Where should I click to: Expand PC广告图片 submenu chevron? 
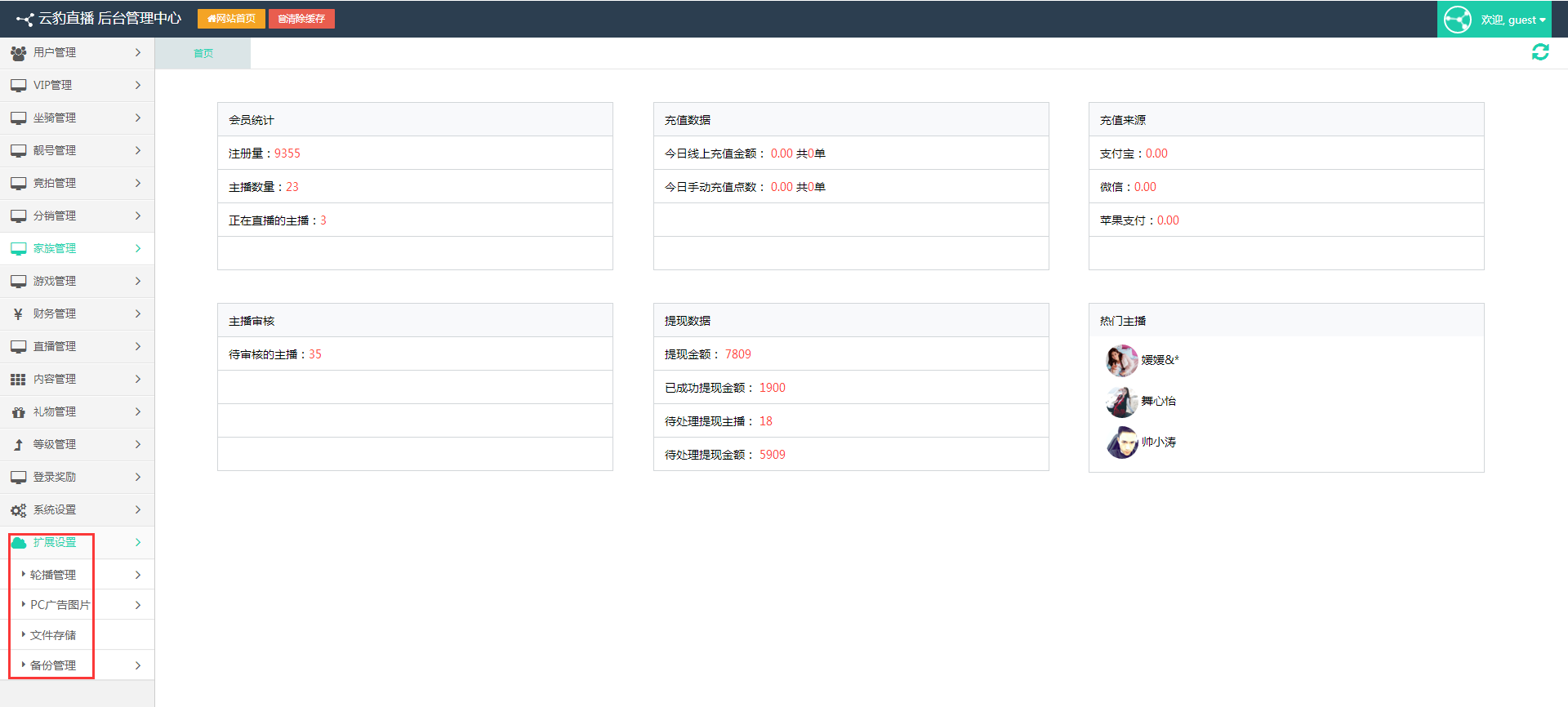coord(138,605)
